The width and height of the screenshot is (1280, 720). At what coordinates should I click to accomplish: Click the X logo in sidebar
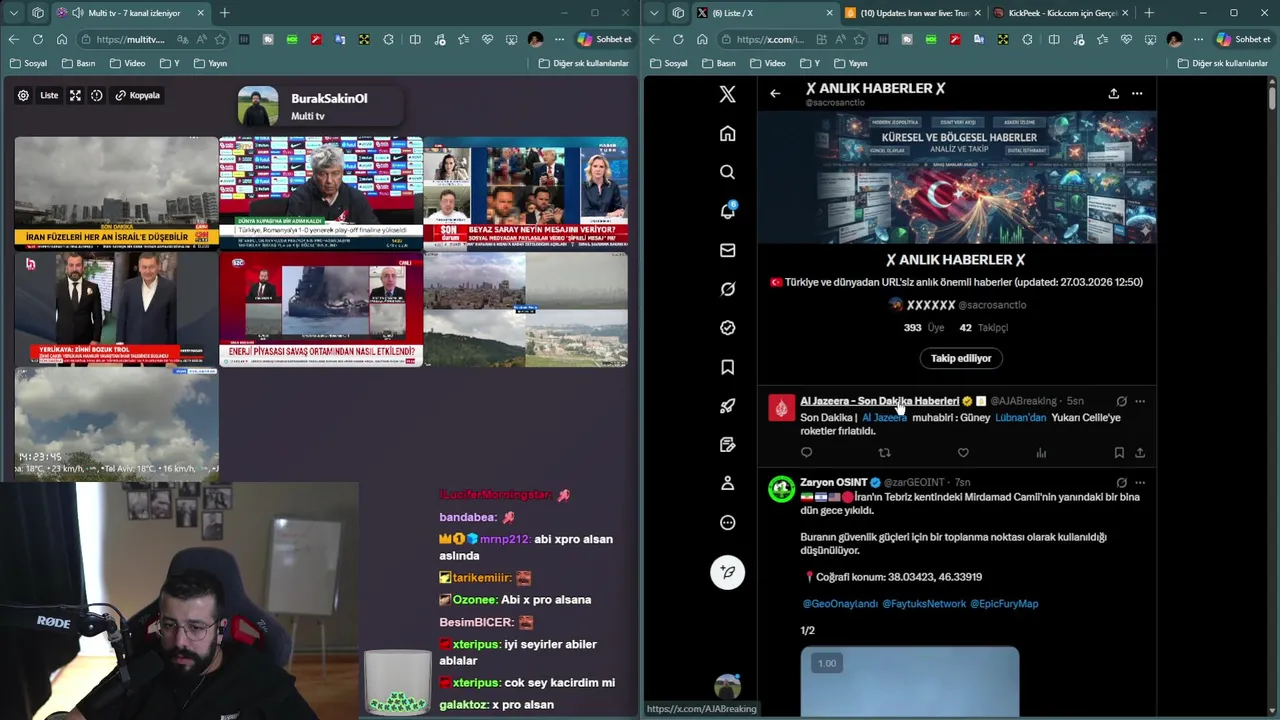click(x=727, y=94)
